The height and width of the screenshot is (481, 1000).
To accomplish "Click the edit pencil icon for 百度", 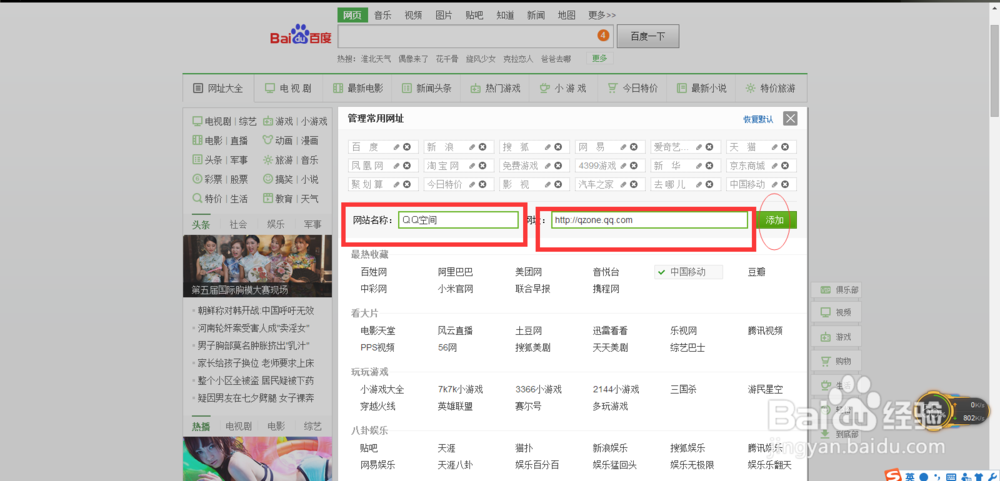I will [397, 147].
